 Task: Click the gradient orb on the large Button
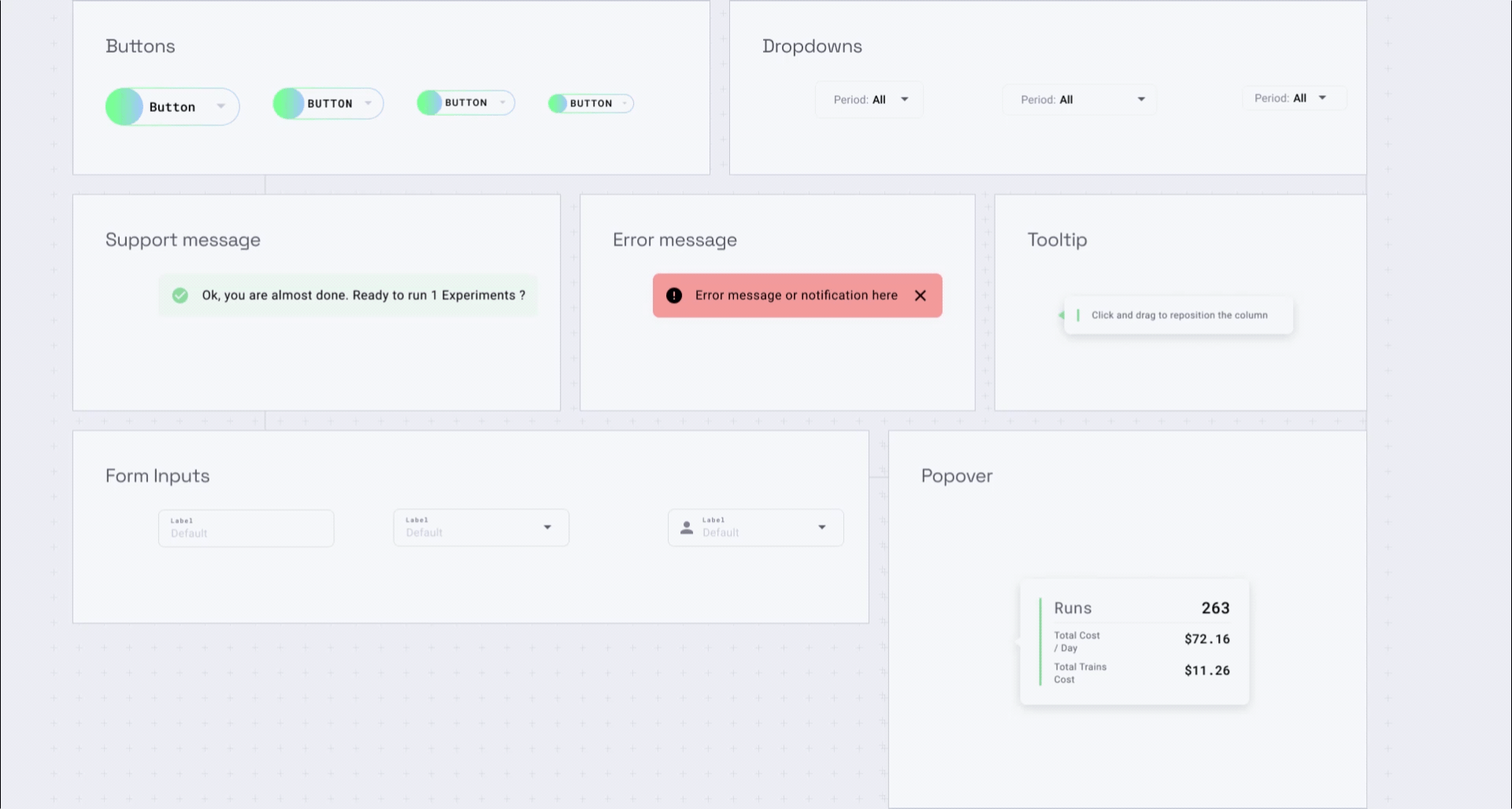click(124, 106)
